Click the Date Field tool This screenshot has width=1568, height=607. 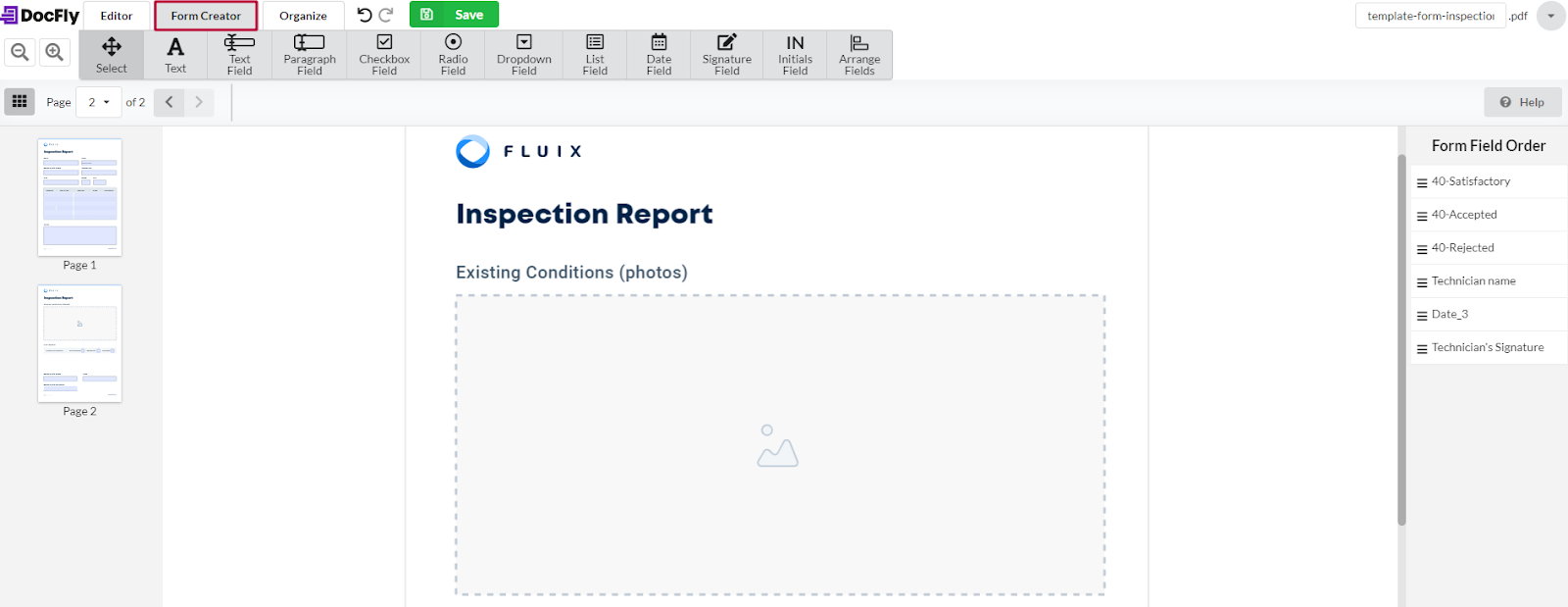pyautogui.click(x=659, y=54)
